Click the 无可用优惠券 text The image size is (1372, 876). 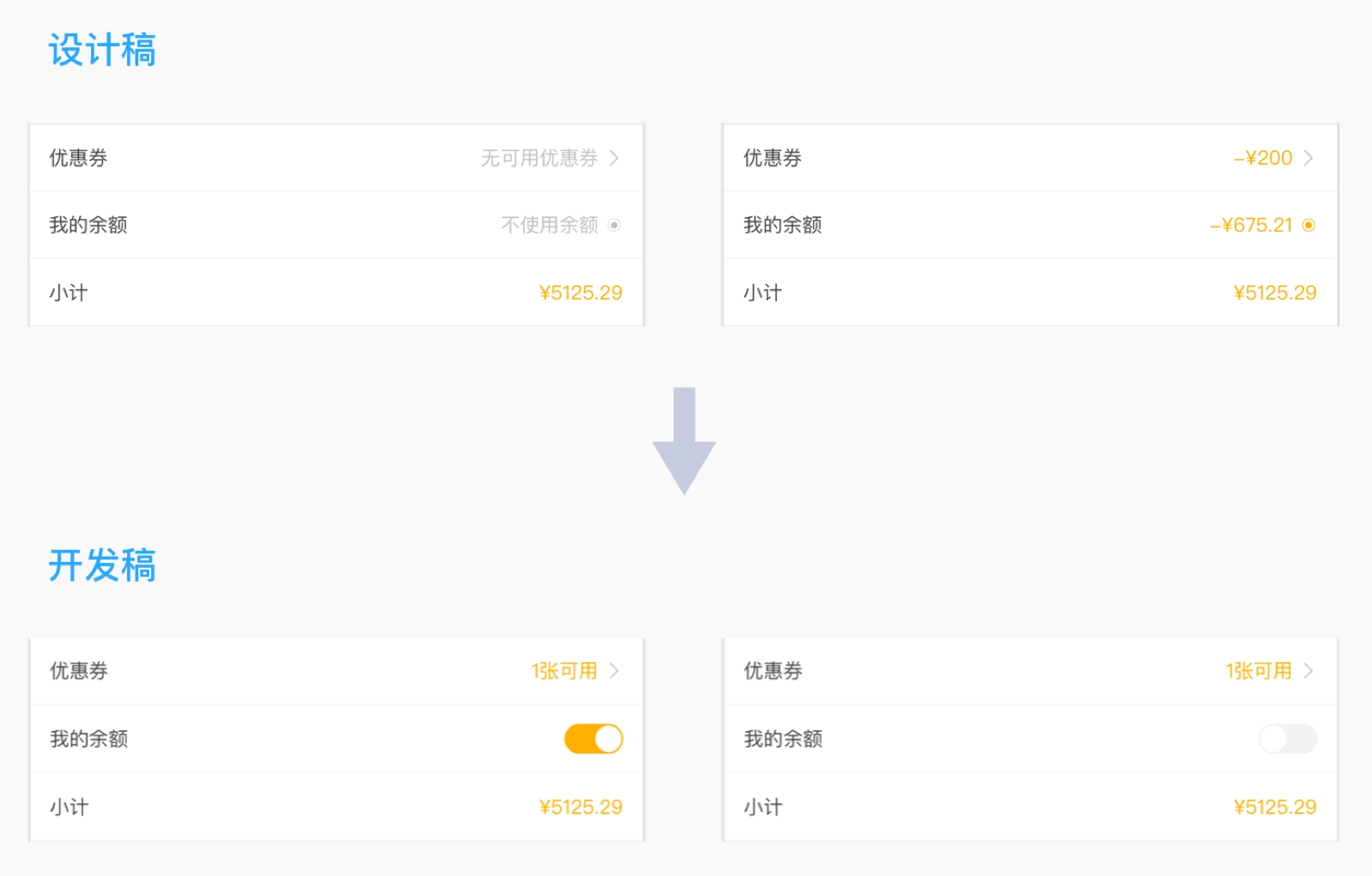click(x=539, y=158)
